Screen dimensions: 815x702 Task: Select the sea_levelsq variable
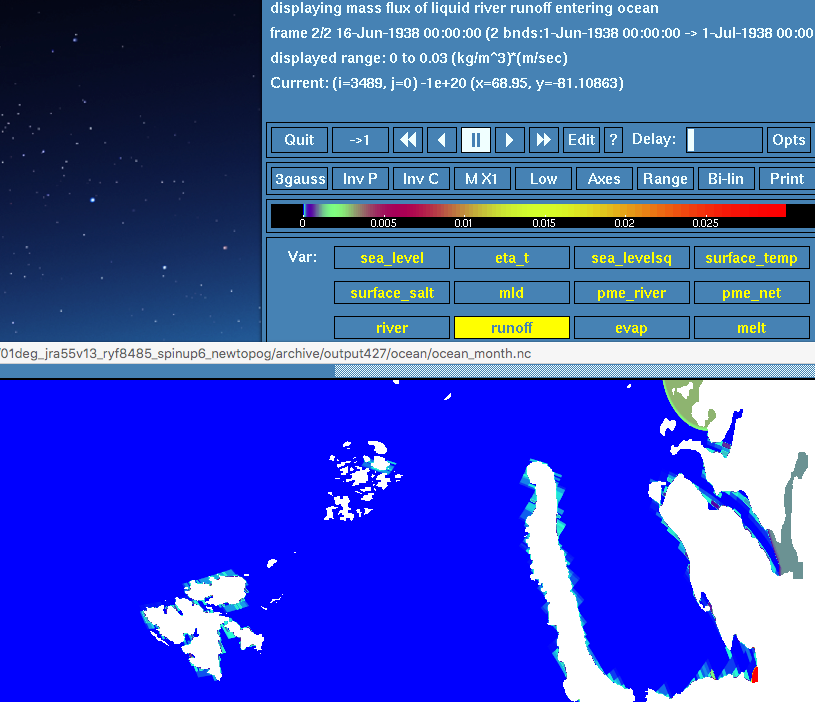click(632, 258)
